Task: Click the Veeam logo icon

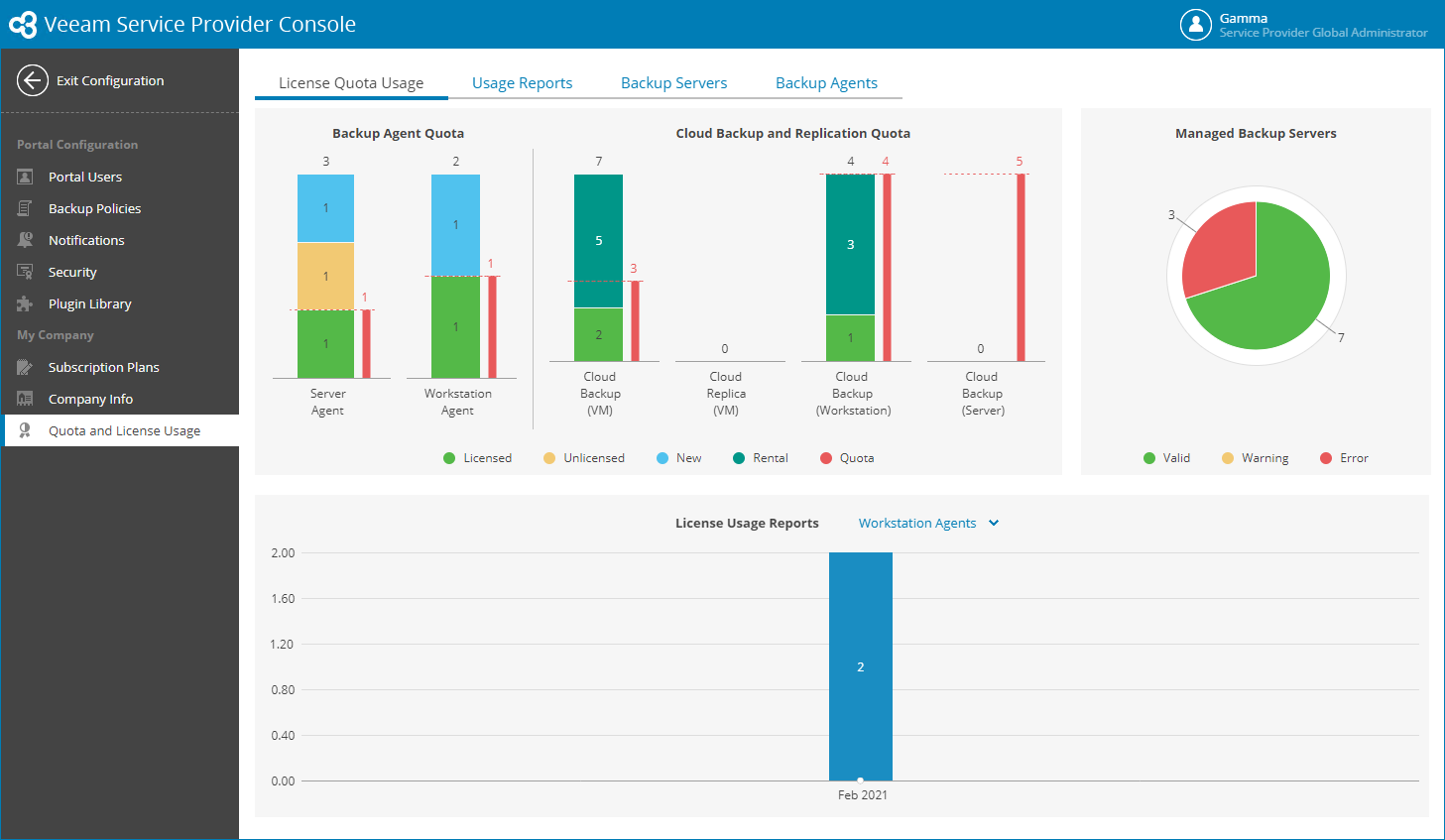Action: (23, 25)
